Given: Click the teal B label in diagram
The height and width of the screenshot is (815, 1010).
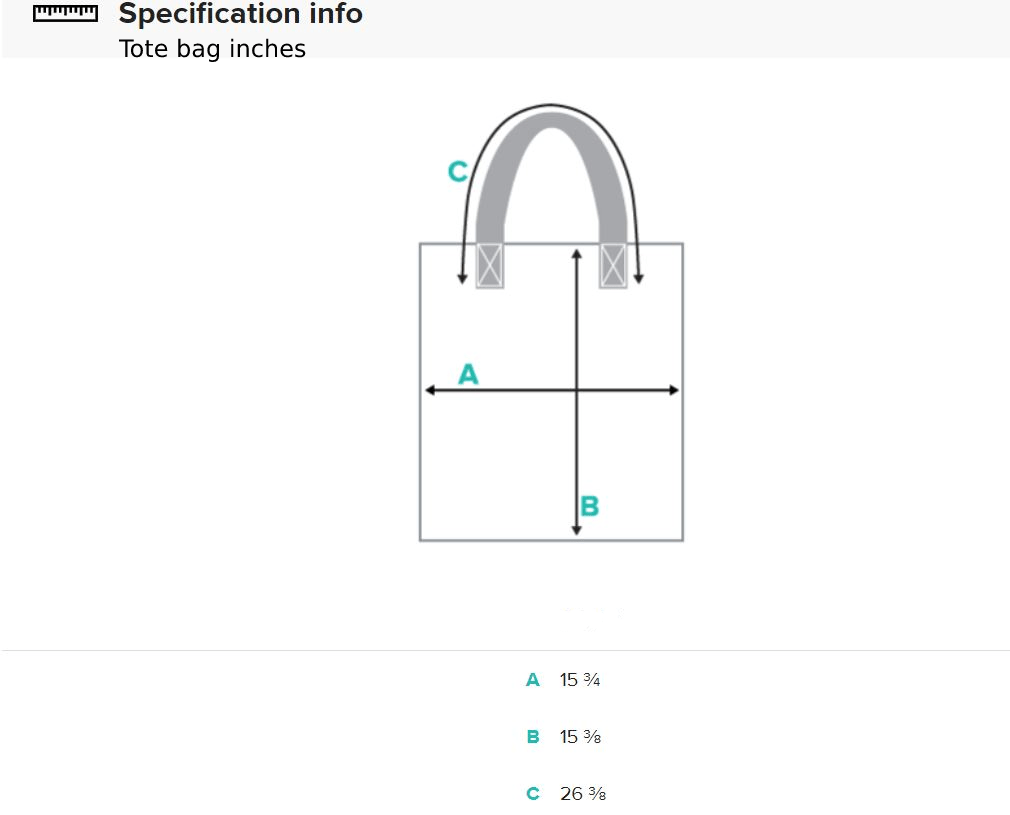Looking at the screenshot, I should tap(590, 507).
